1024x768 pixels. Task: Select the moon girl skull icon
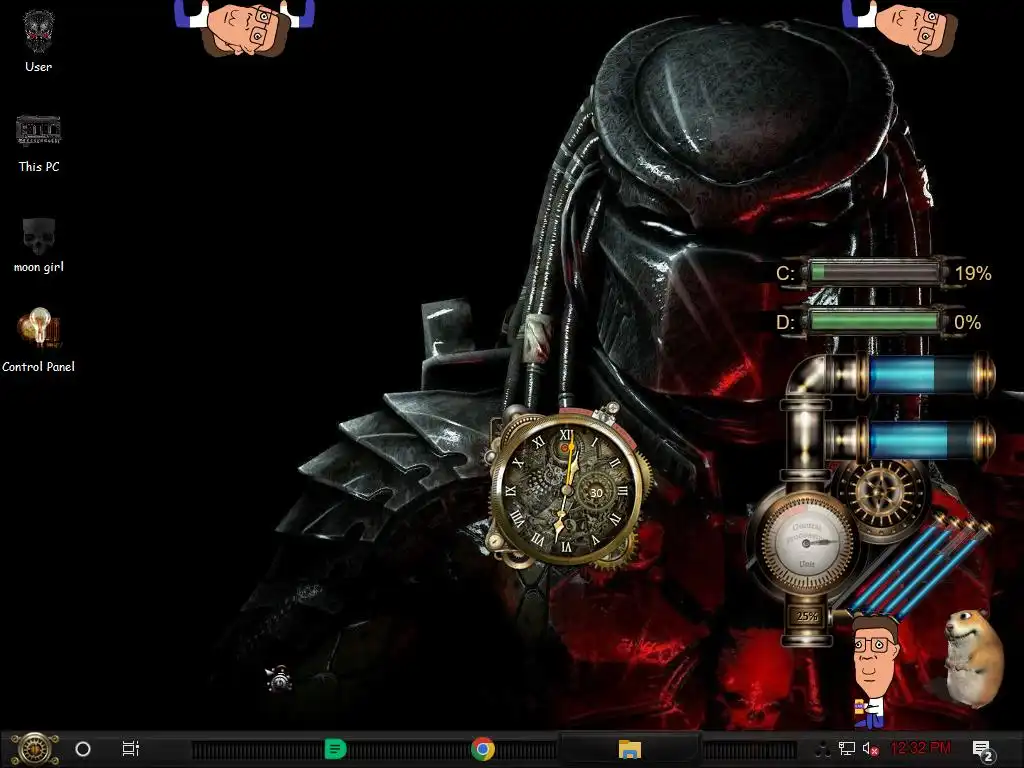click(39, 245)
